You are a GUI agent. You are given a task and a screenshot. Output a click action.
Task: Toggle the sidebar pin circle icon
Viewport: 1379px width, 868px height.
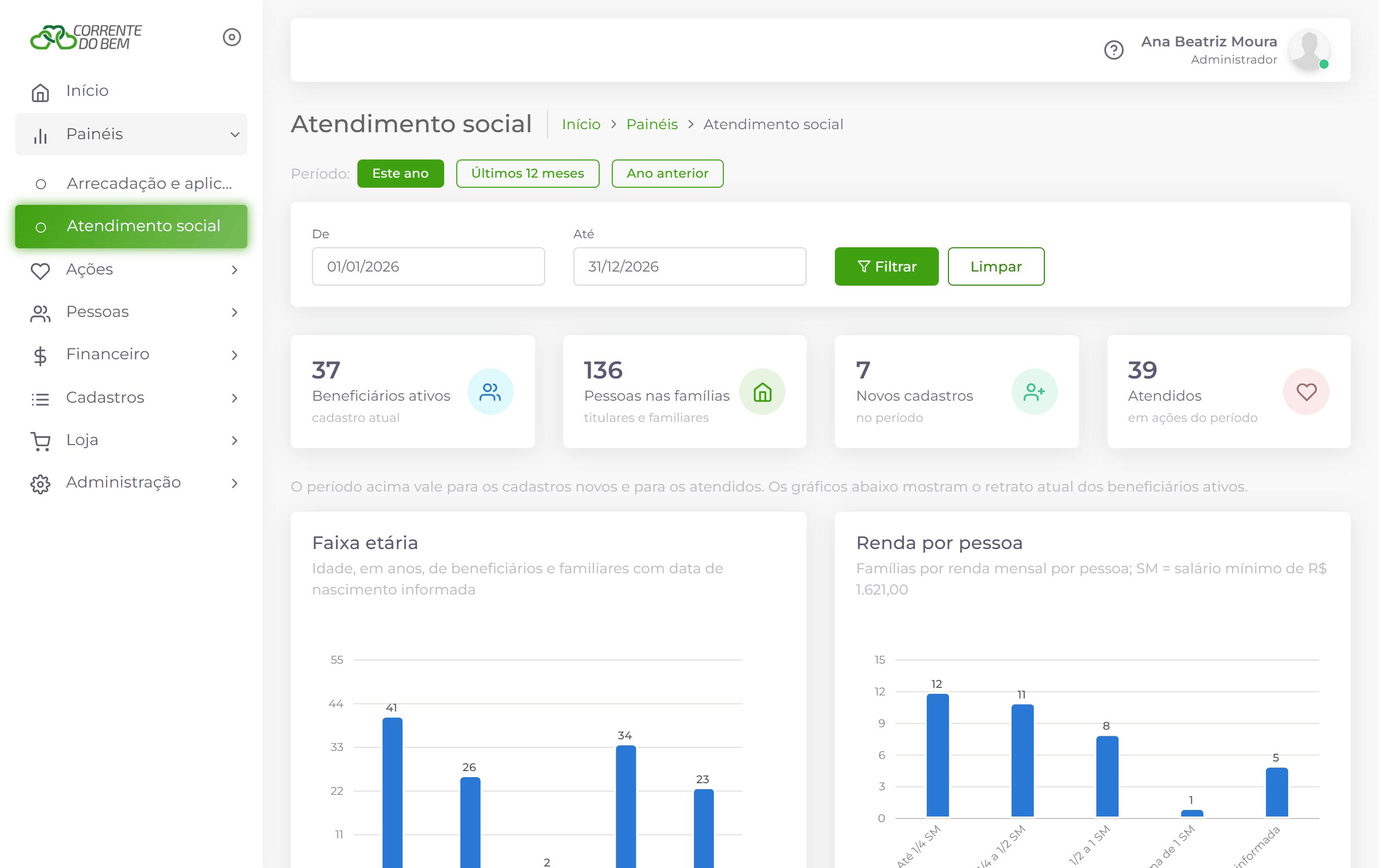click(x=231, y=37)
